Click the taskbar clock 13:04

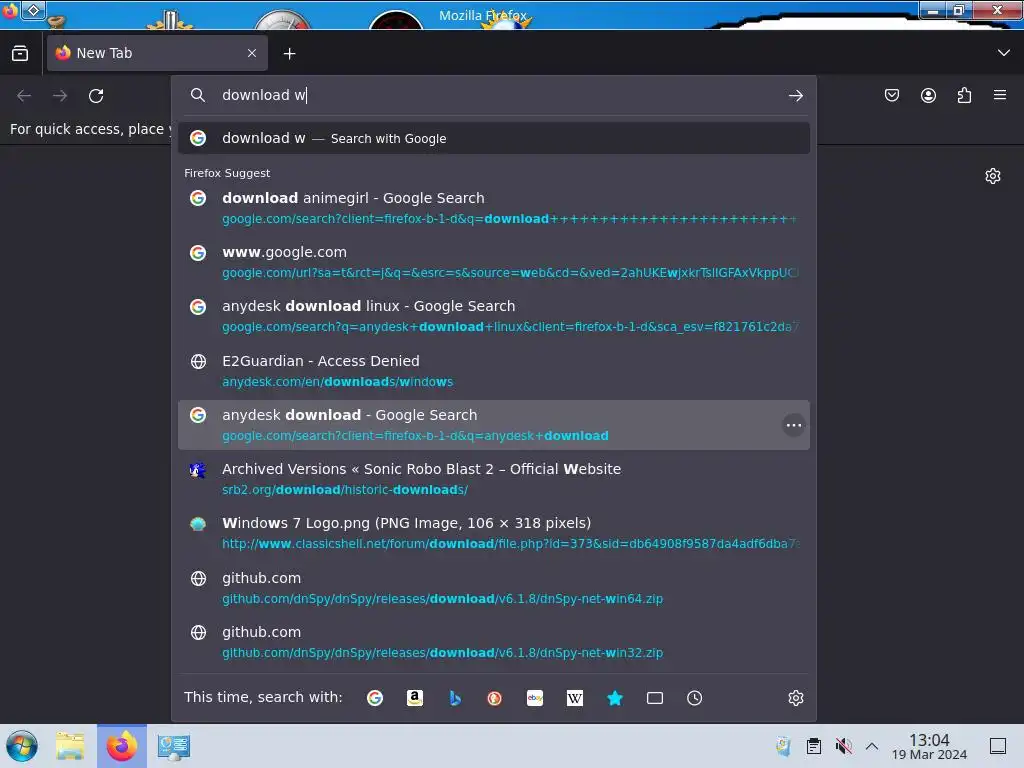click(x=929, y=746)
